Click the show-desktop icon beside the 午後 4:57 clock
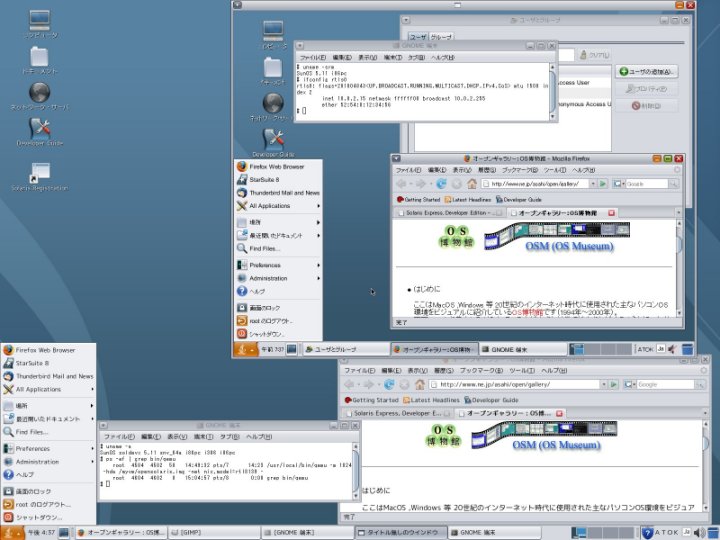Image resolution: width=720 pixels, height=540 pixels. pos(64,533)
